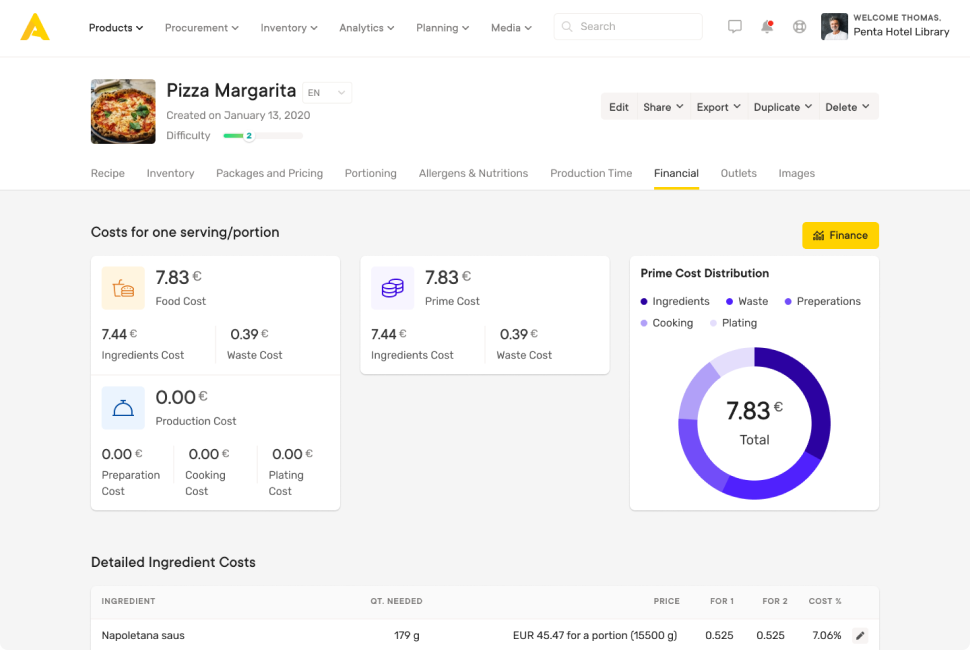
Task: Click the yellow app logo
Action: (x=35, y=27)
